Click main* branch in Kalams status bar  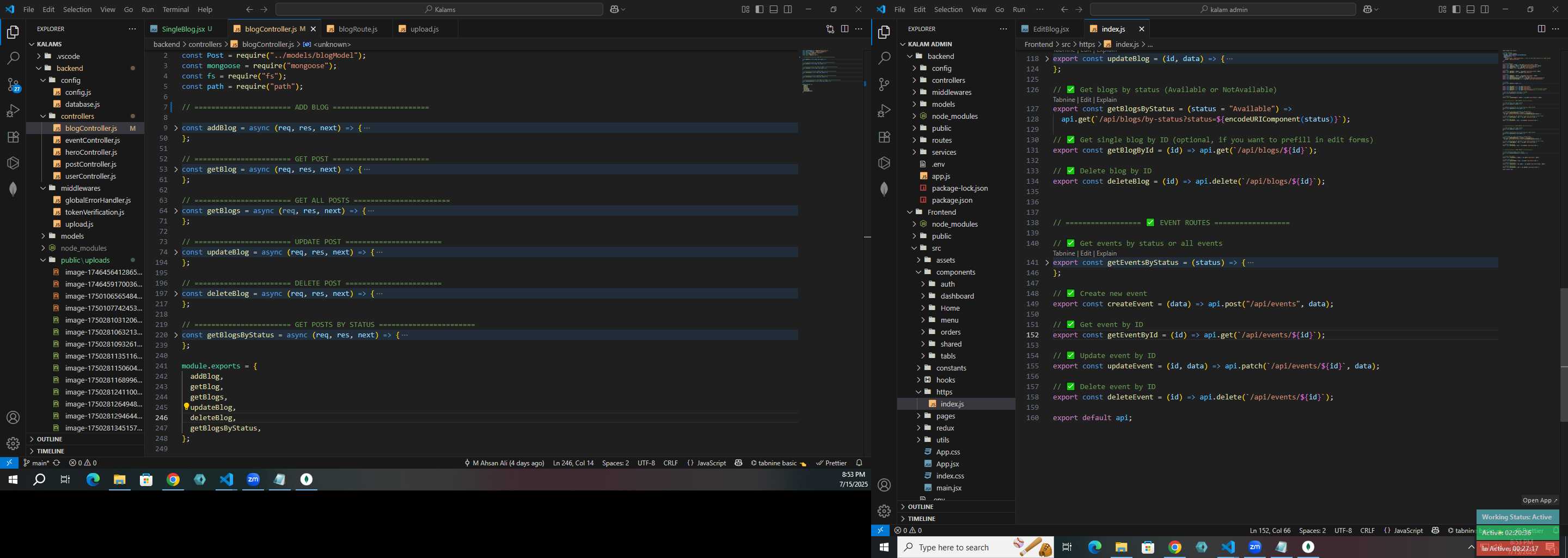pyautogui.click(x=35, y=463)
